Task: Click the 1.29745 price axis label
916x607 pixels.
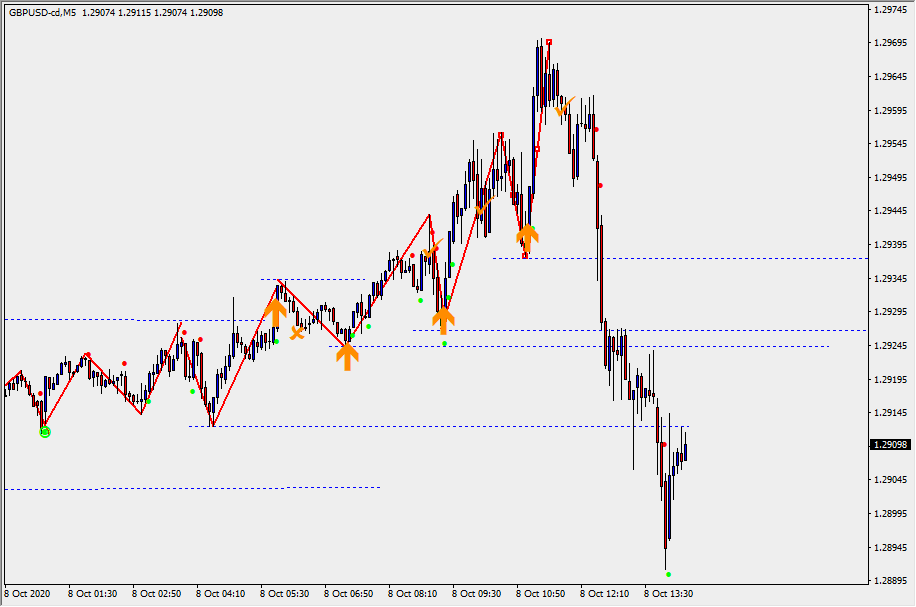Action: [x=889, y=10]
